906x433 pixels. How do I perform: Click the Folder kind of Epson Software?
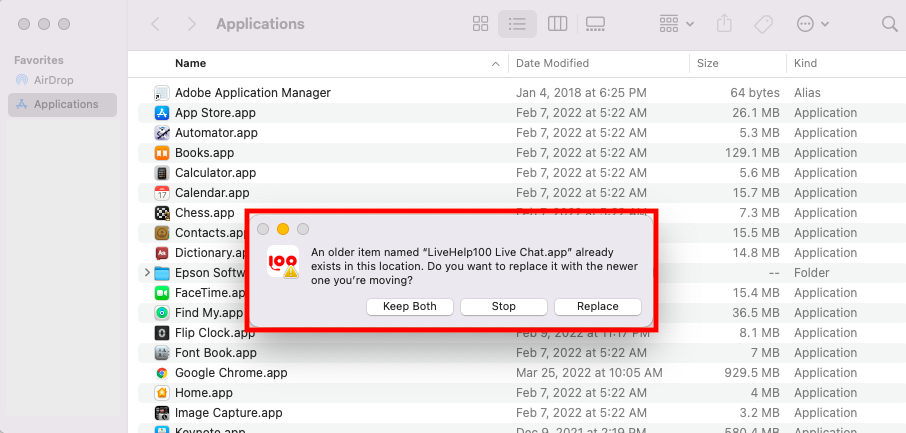[x=811, y=272]
